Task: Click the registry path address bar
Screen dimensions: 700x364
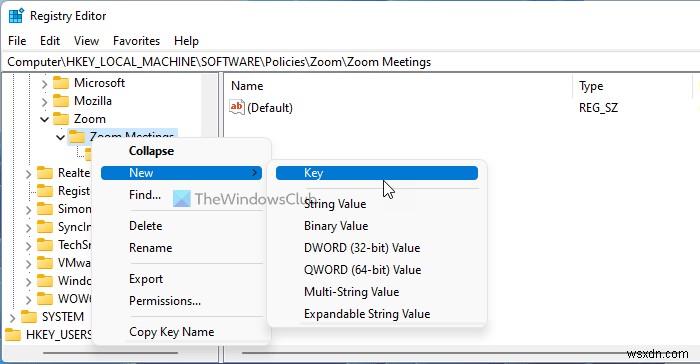Action: tap(350, 62)
